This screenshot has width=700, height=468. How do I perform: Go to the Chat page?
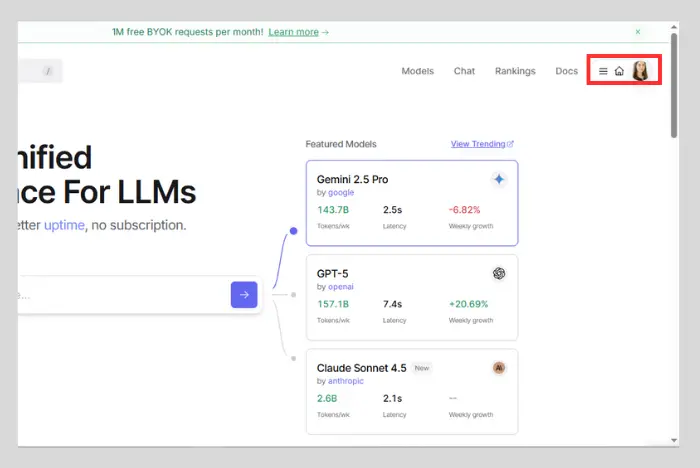click(464, 71)
